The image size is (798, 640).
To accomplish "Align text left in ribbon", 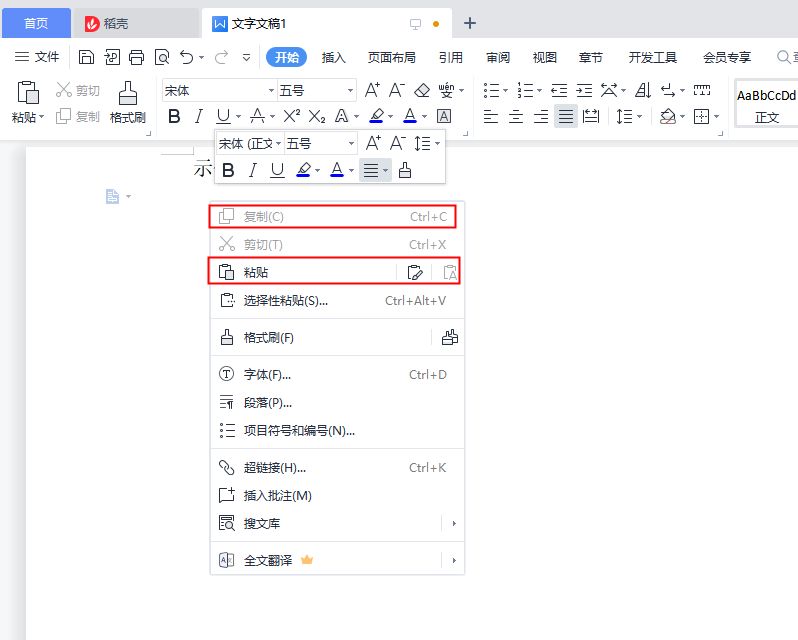I will 491,117.
